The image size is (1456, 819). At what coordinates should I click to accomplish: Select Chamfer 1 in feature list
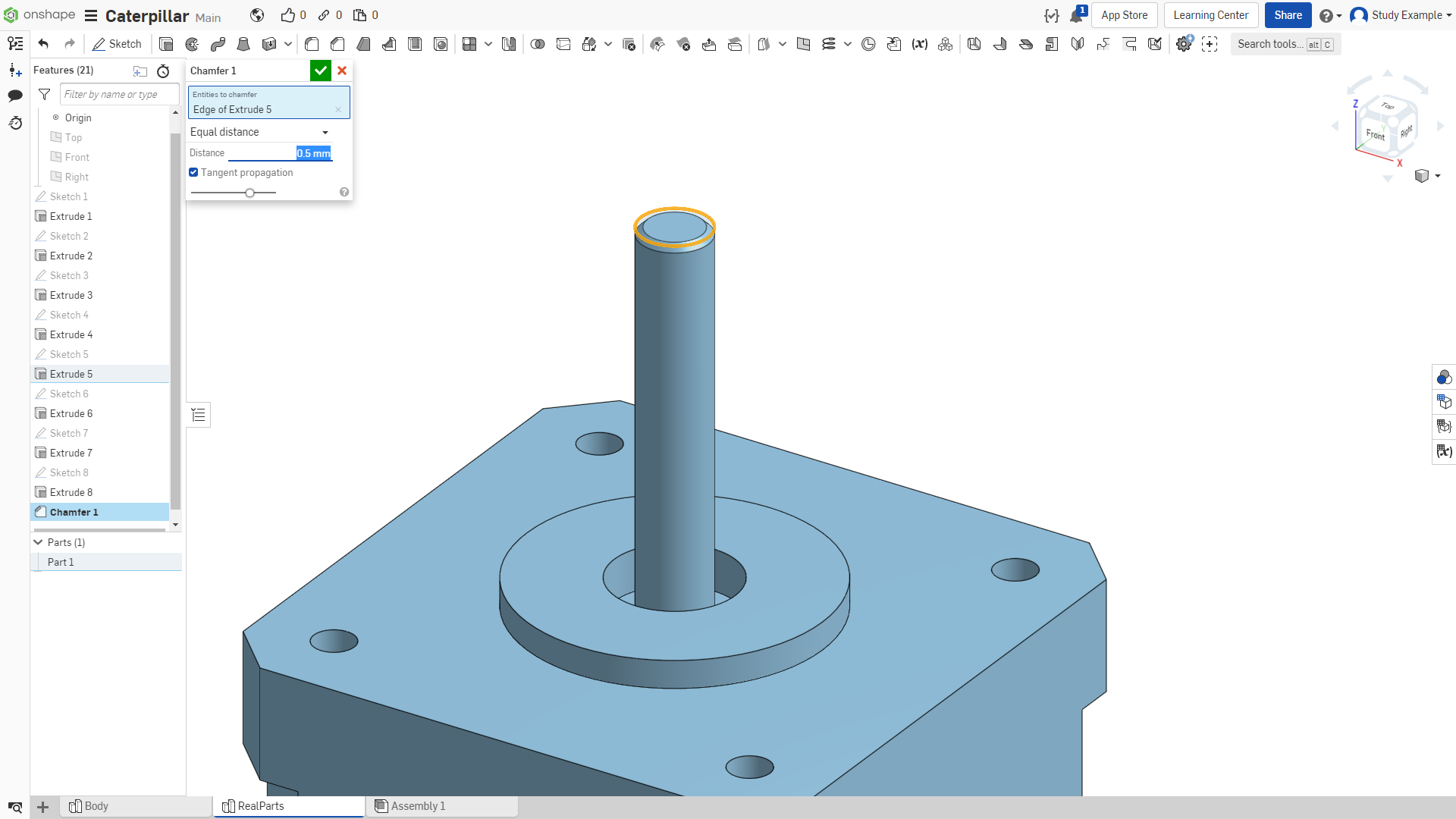(x=101, y=512)
